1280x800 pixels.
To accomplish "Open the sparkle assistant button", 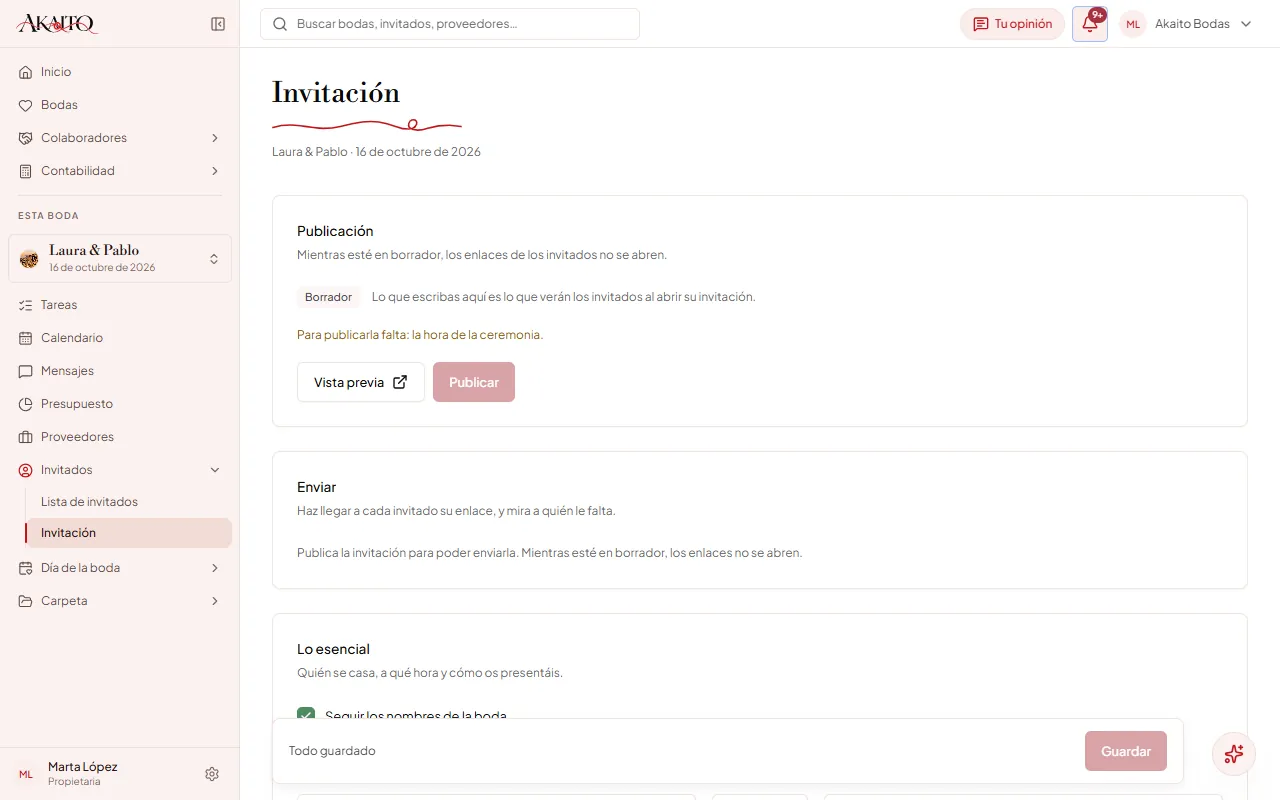I will [x=1234, y=754].
